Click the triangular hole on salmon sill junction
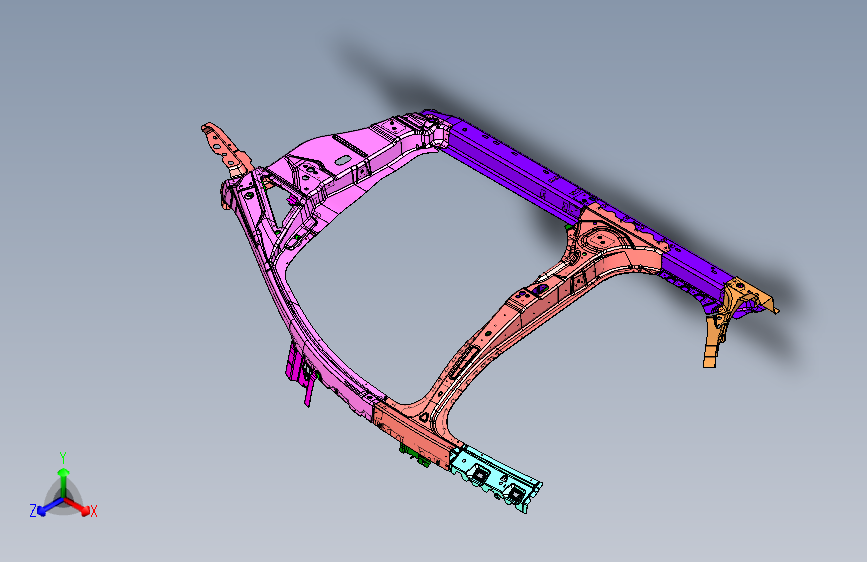Viewport: 867px width, 562px height. pos(424,418)
